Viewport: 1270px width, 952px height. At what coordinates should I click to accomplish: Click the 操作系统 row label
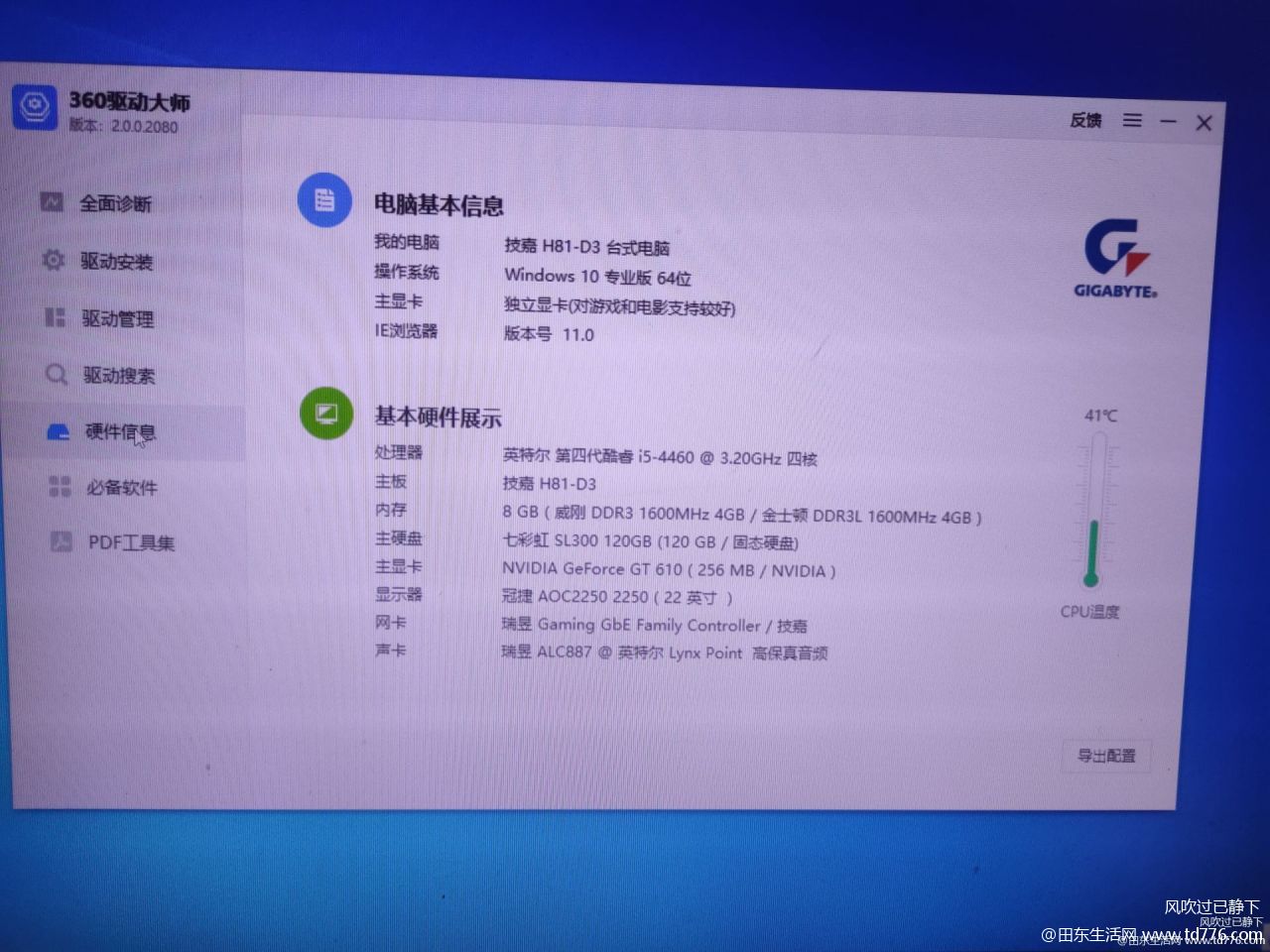click(x=406, y=272)
